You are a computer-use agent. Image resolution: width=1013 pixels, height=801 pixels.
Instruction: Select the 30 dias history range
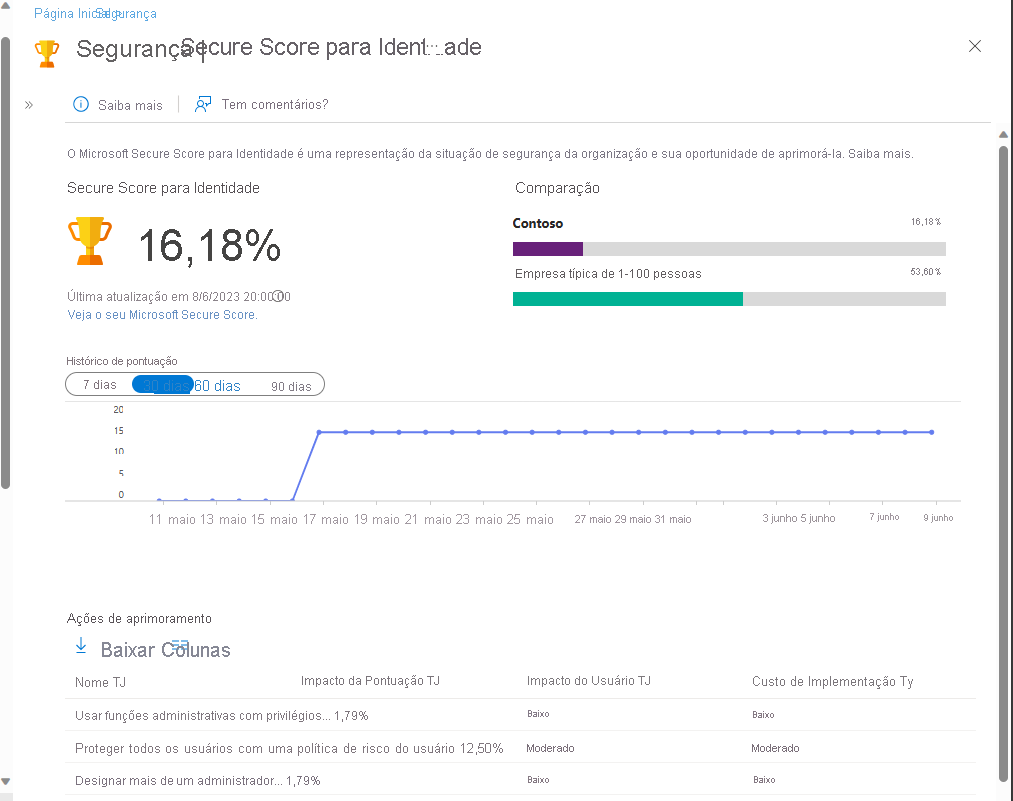click(x=163, y=385)
